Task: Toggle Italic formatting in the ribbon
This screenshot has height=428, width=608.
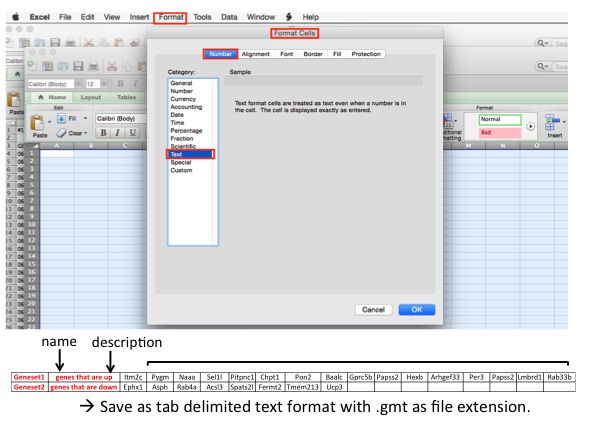Action: tap(118, 133)
